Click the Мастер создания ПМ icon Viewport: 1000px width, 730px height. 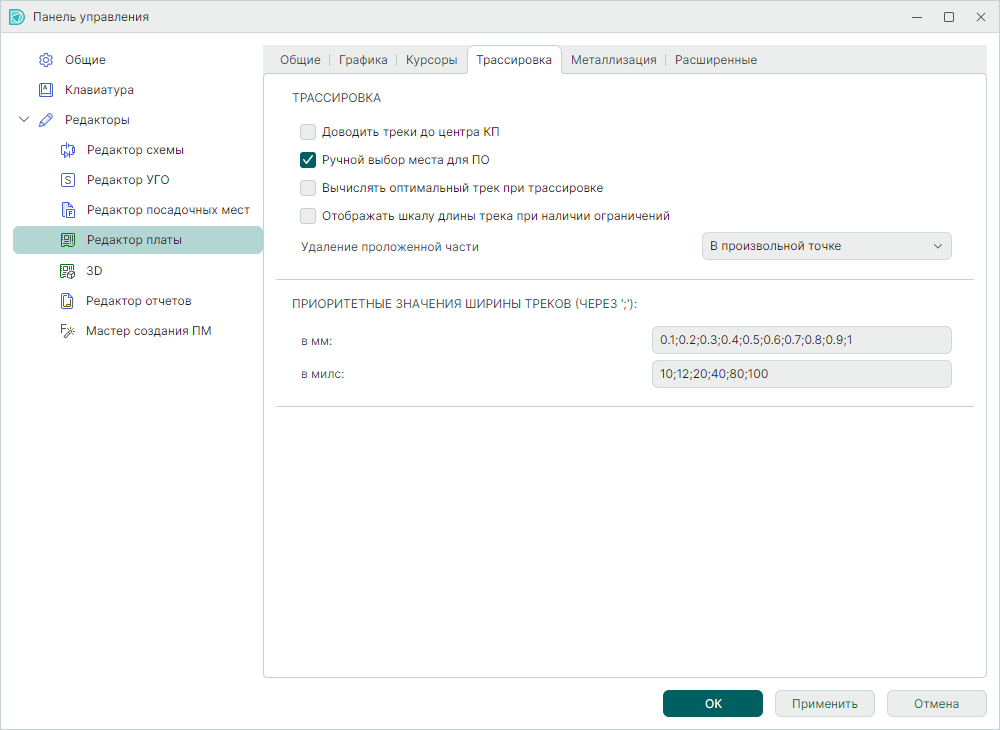(x=68, y=331)
